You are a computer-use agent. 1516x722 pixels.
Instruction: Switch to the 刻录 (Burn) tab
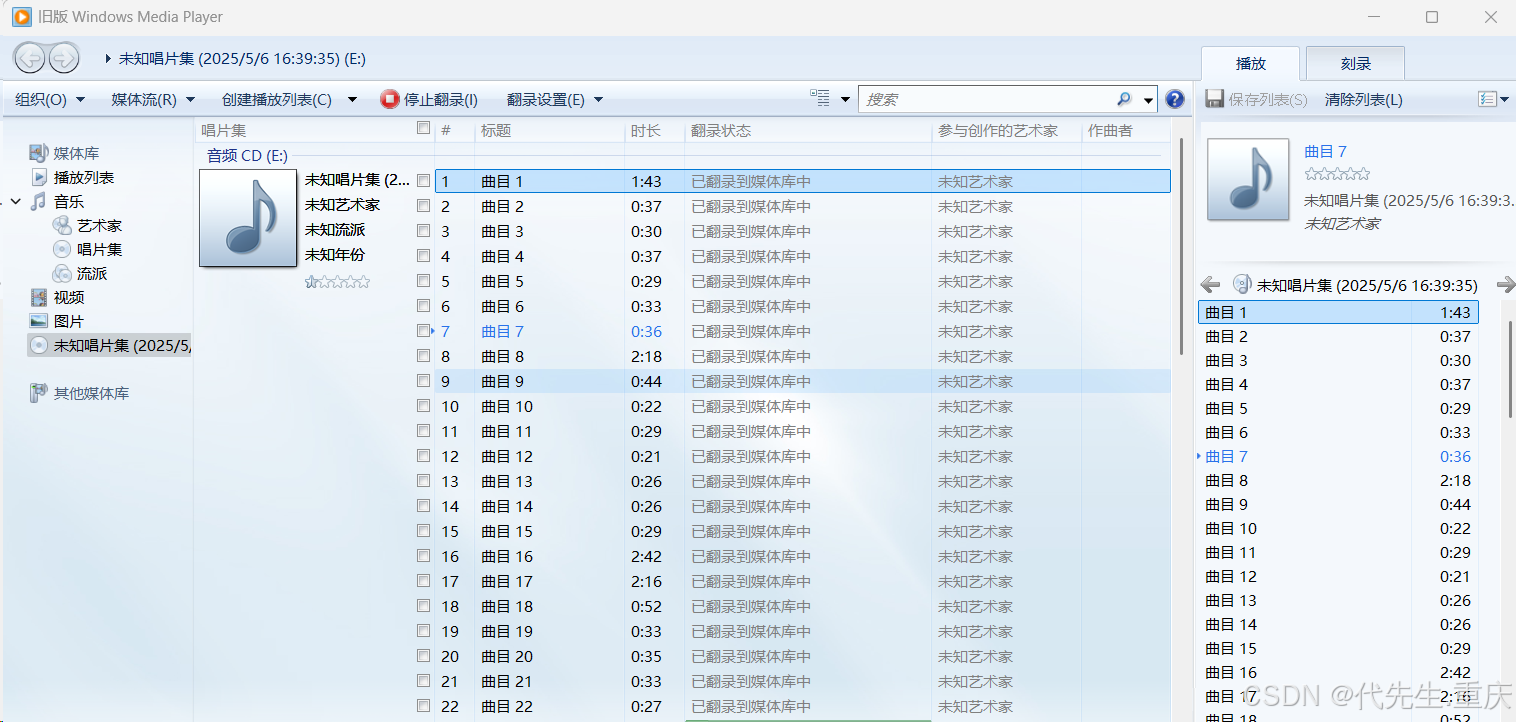click(1355, 62)
